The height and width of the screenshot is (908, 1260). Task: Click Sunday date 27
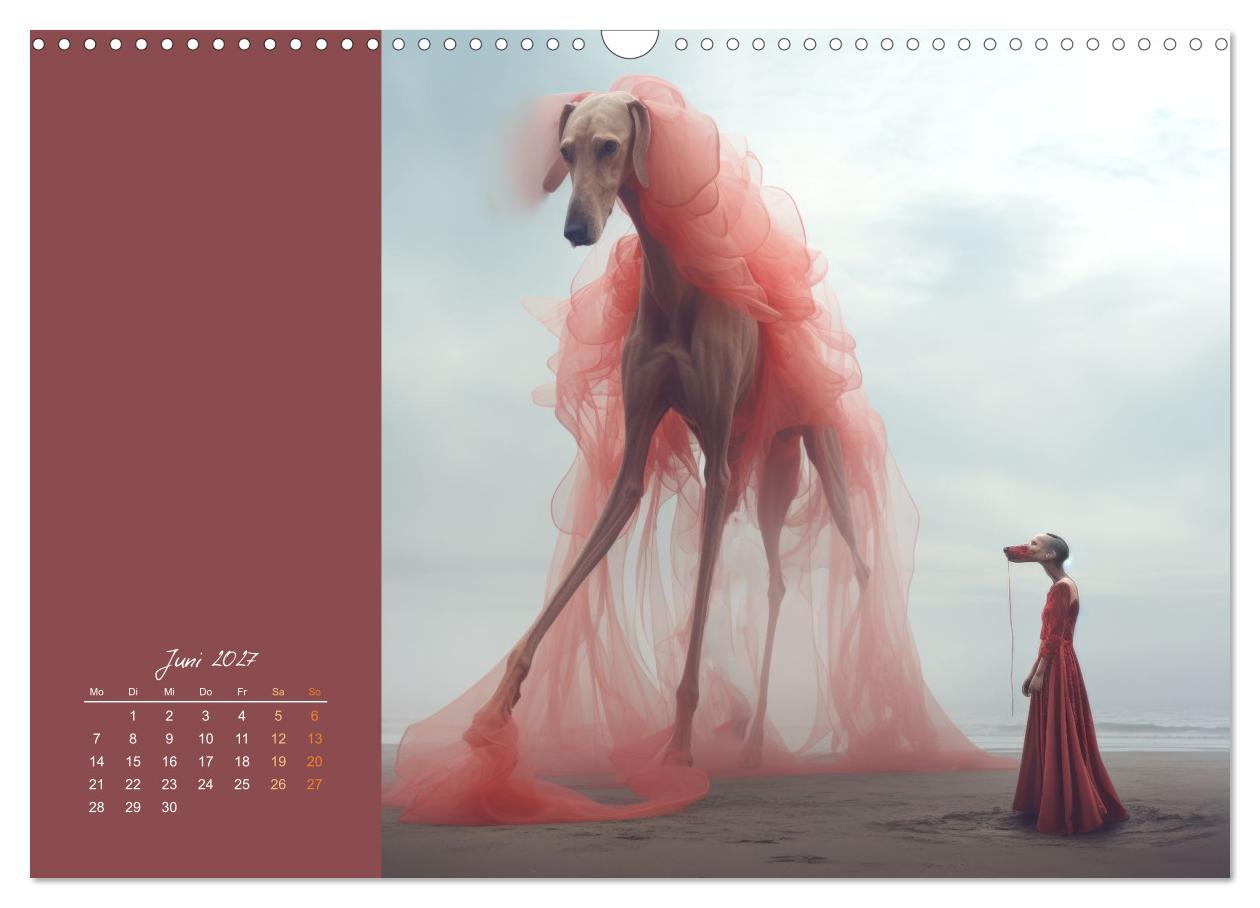(314, 785)
